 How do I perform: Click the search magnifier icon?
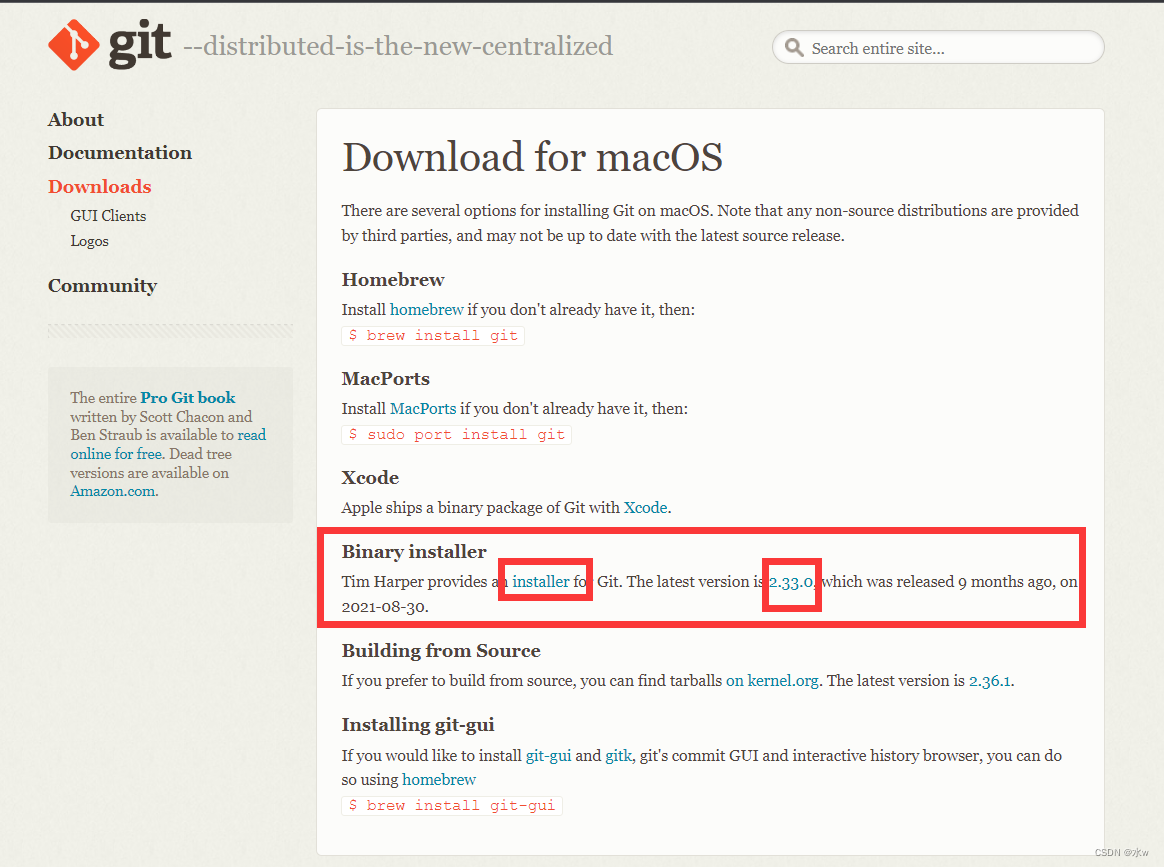point(794,48)
